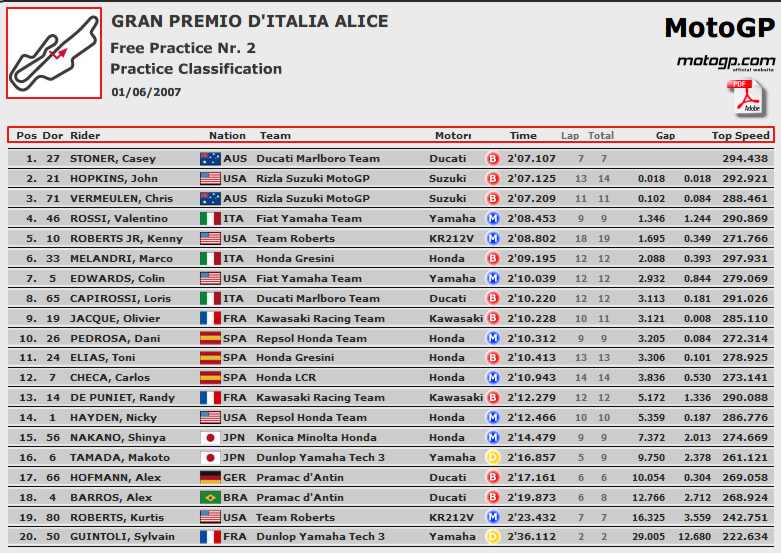Click the Japanese flag beside Nakano
Image resolution: width=781 pixels, height=553 pixels.
210,437
